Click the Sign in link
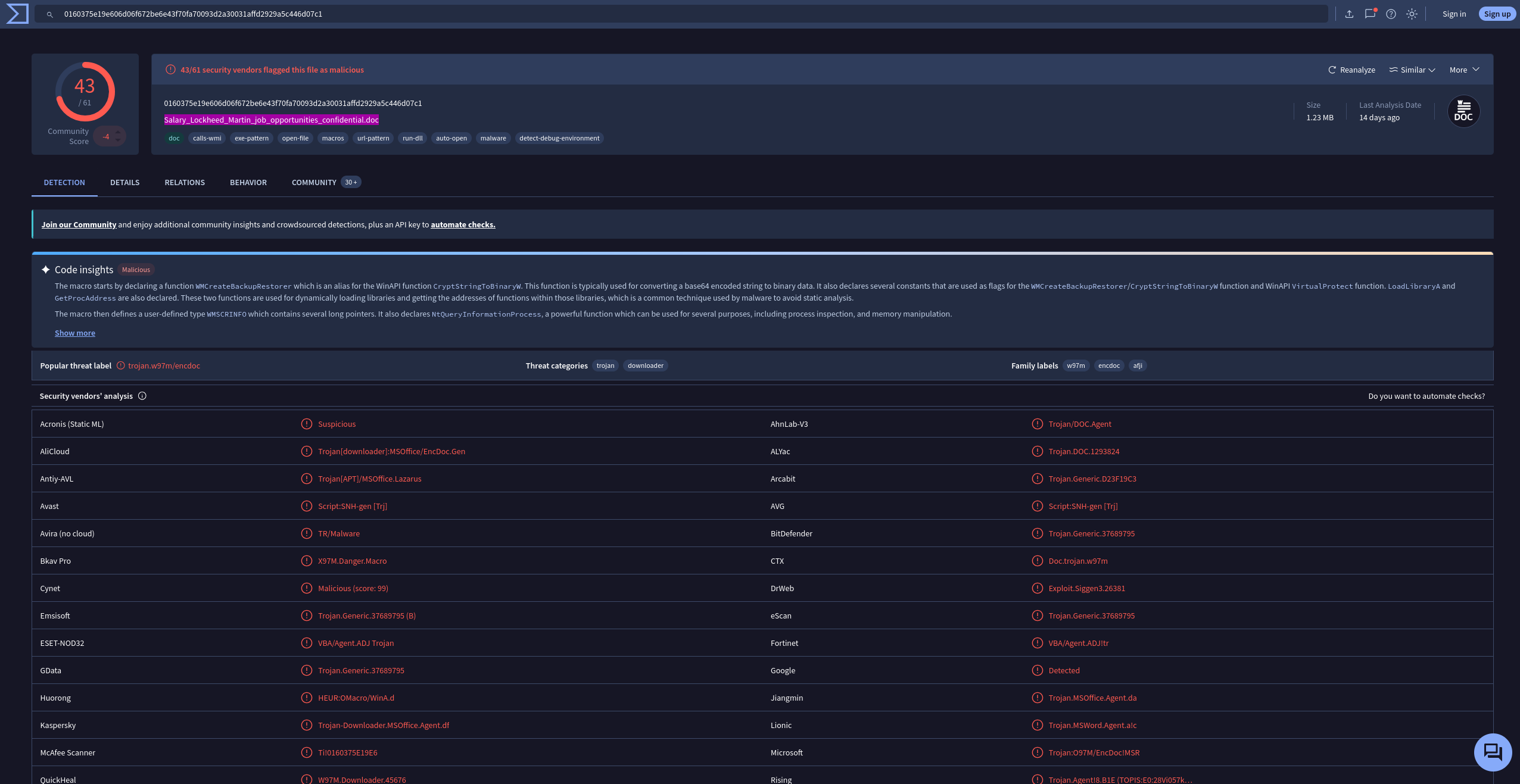Viewport: 1520px width, 784px height. click(x=1454, y=14)
